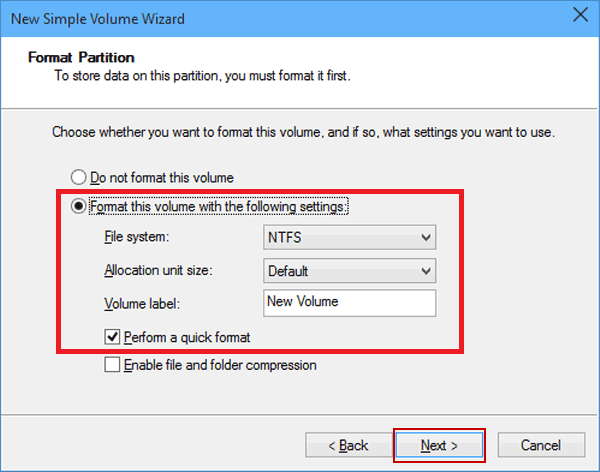Viewport: 600px width, 472px height.
Task: Click into the Volume label text field
Action: pos(349,302)
